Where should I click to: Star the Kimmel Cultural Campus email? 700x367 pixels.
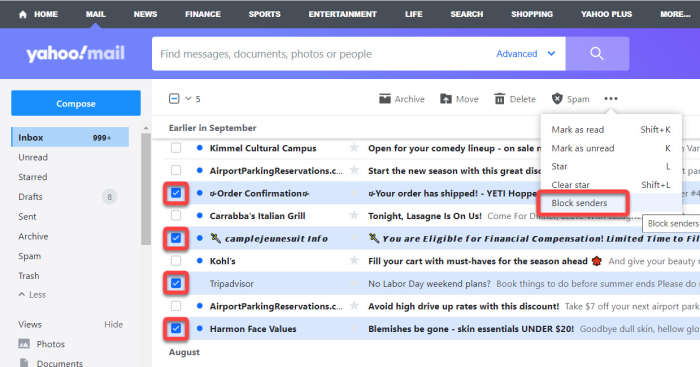click(354, 148)
